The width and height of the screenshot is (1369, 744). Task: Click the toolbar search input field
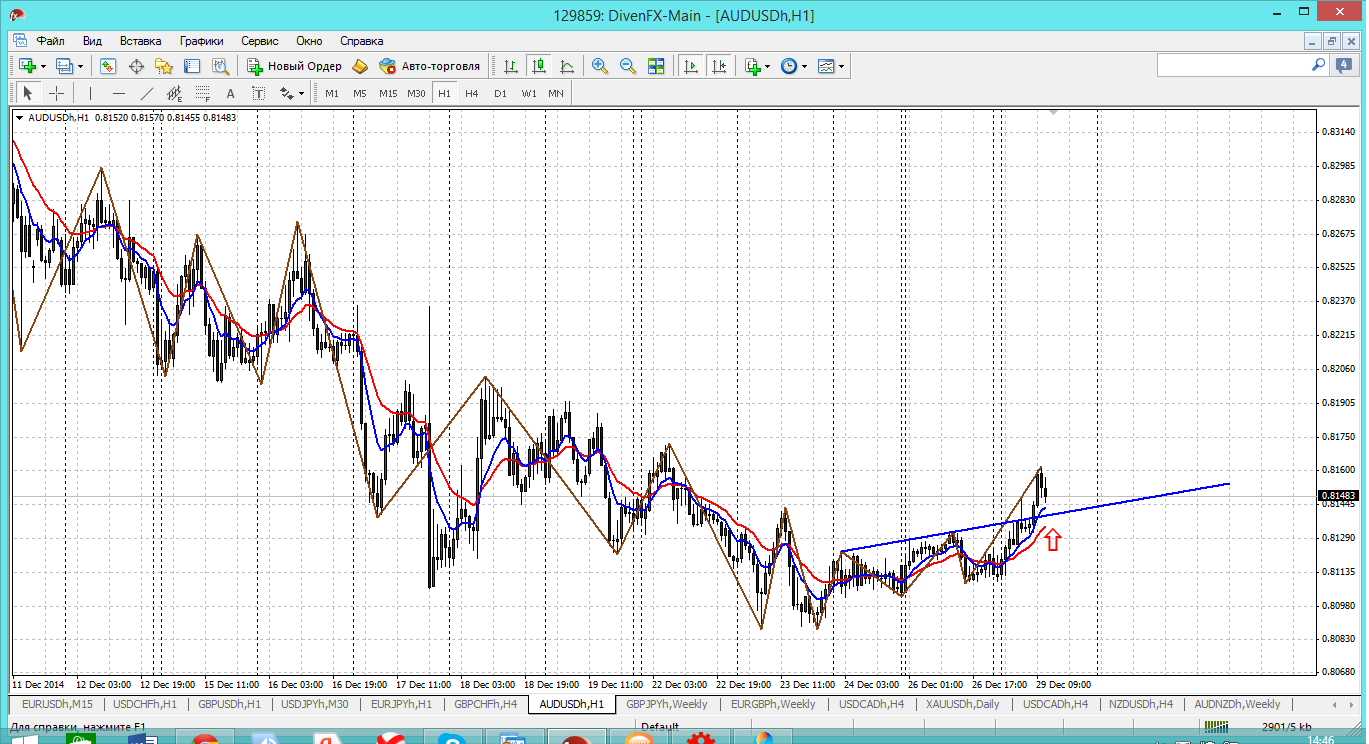[1232, 65]
